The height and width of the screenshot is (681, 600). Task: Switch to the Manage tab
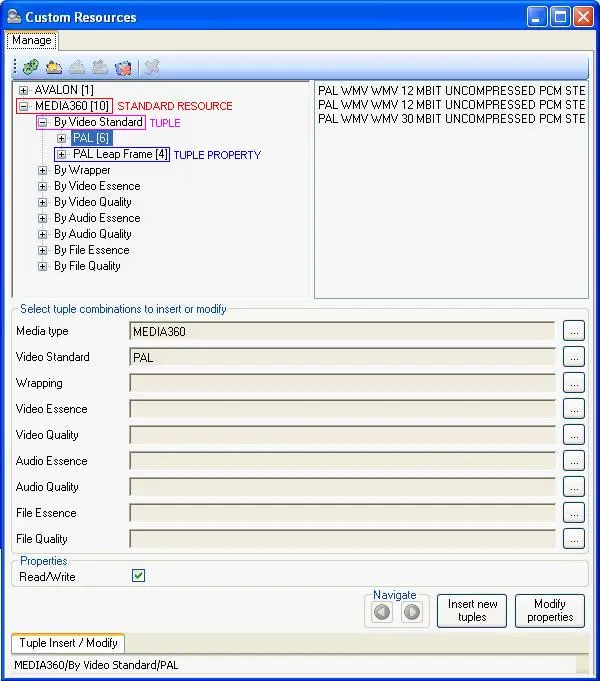[31, 41]
